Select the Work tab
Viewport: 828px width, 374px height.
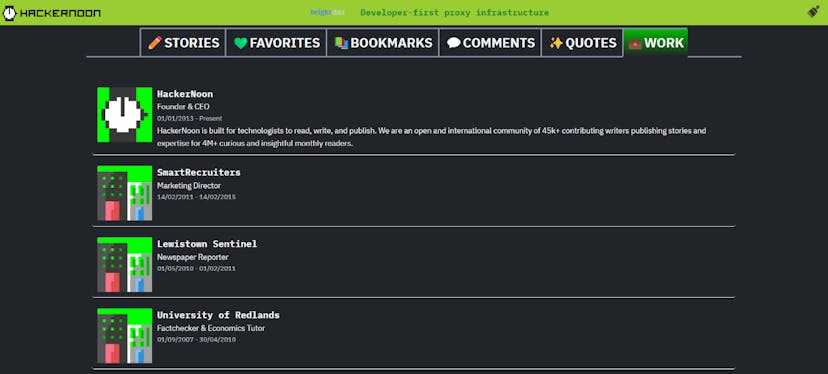pyautogui.click(x=655, y=42)
